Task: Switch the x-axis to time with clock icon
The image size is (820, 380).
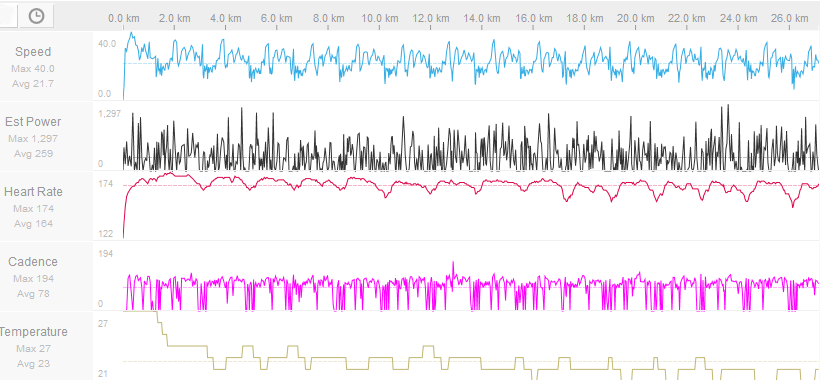Action: pyautogui.click(x=36, y=16)
